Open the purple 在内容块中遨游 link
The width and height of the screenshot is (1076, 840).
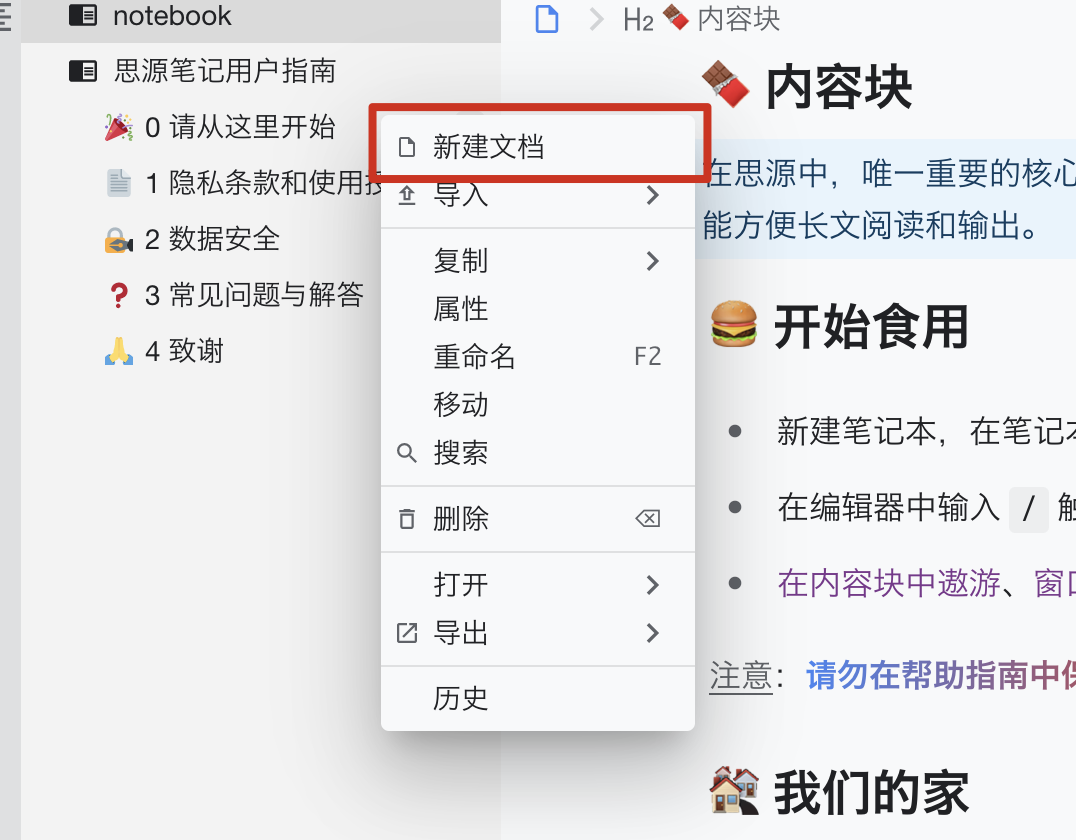(889, 584)
